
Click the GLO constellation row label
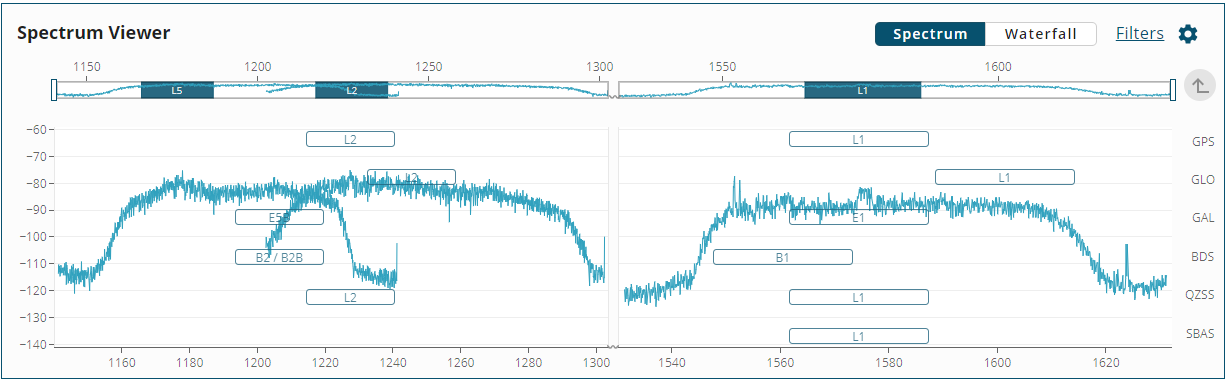pos(1203,180)
